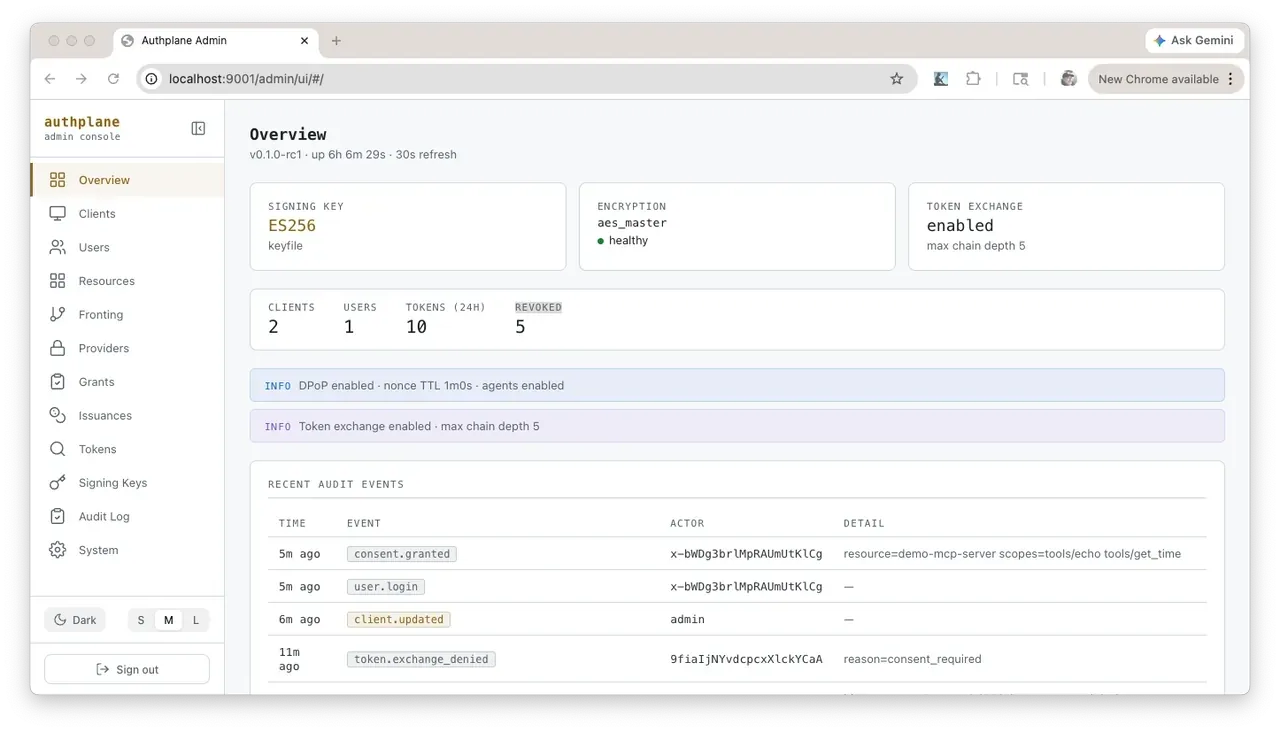This screenshot has width=1280, height=732.
Task: Click the Signing Keys key icon
Action: pyautogui.click(x=58, y=483)
